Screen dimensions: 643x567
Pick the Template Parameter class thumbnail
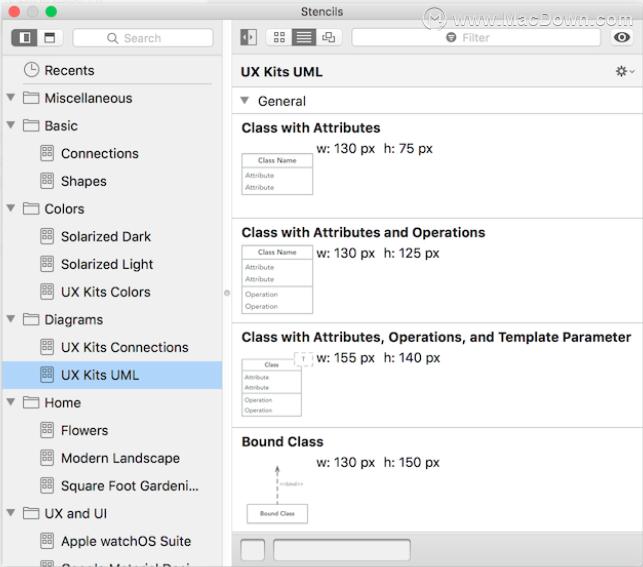tap(277, 384)
